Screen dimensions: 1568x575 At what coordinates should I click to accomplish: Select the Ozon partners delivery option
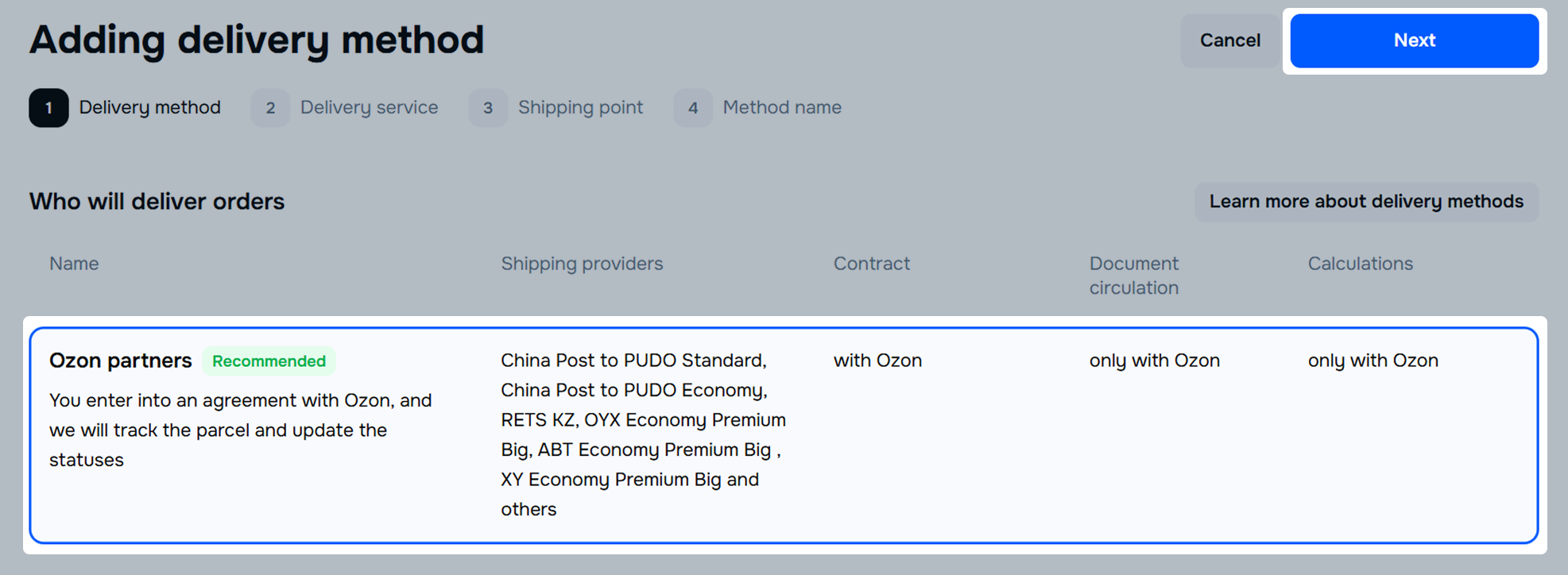[120, 361]
